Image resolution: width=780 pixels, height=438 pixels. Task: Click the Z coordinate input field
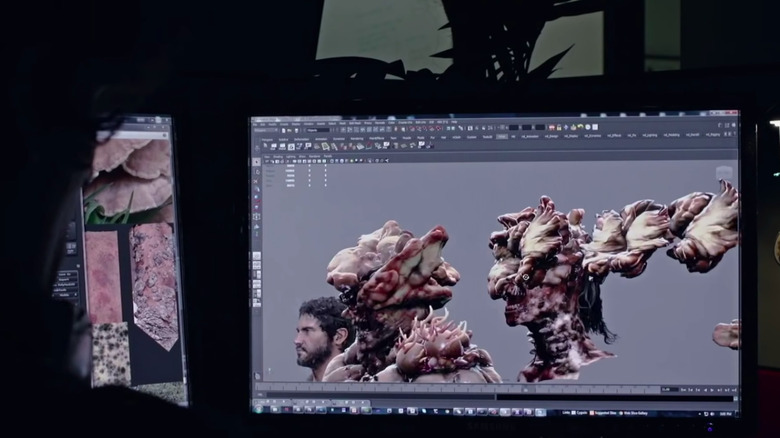(x=539, y=127)
